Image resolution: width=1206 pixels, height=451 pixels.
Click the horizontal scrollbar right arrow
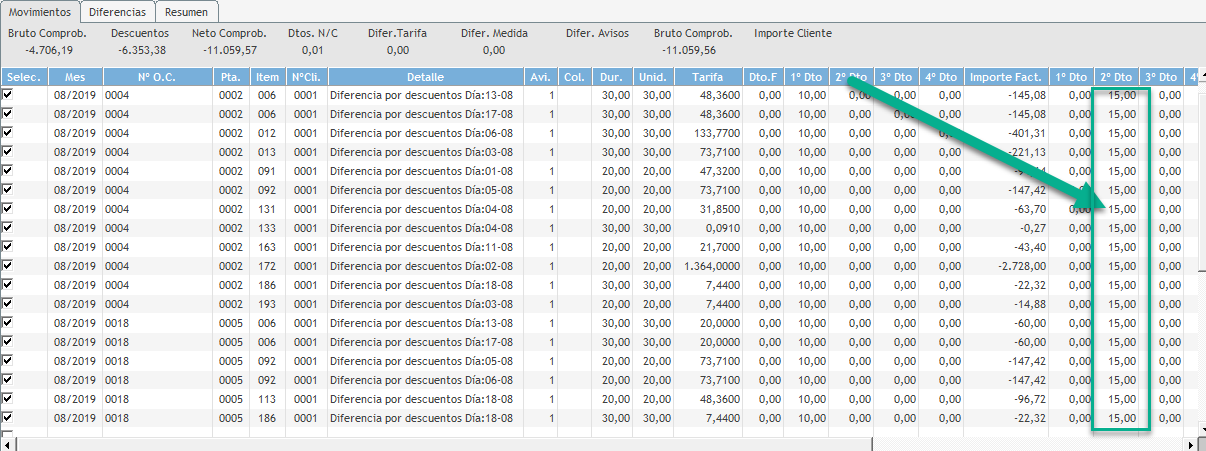[x=1190, y=444]
